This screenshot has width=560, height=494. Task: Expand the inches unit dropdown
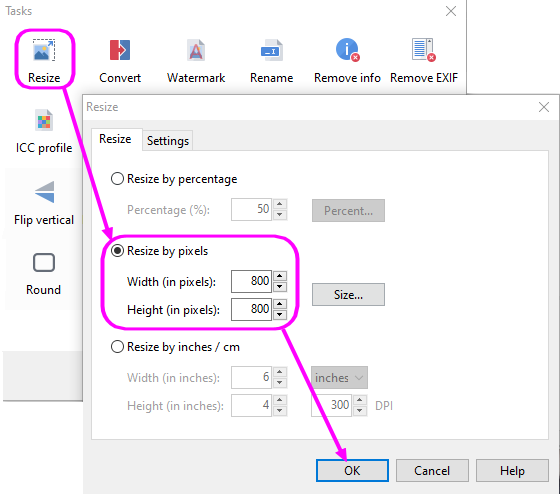click(x=339, y=378)
